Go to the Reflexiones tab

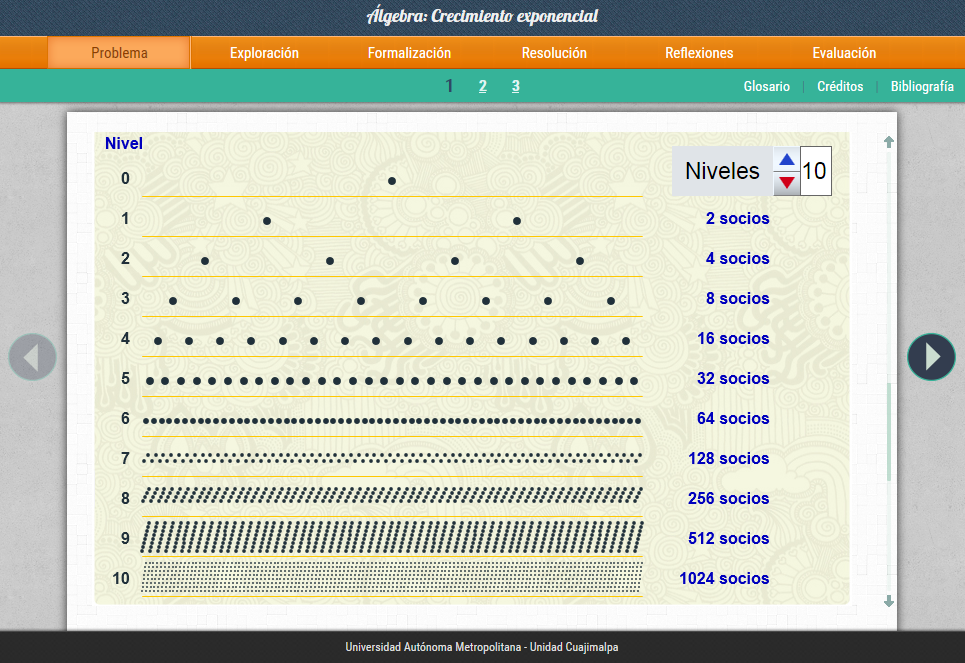point(699,53)
